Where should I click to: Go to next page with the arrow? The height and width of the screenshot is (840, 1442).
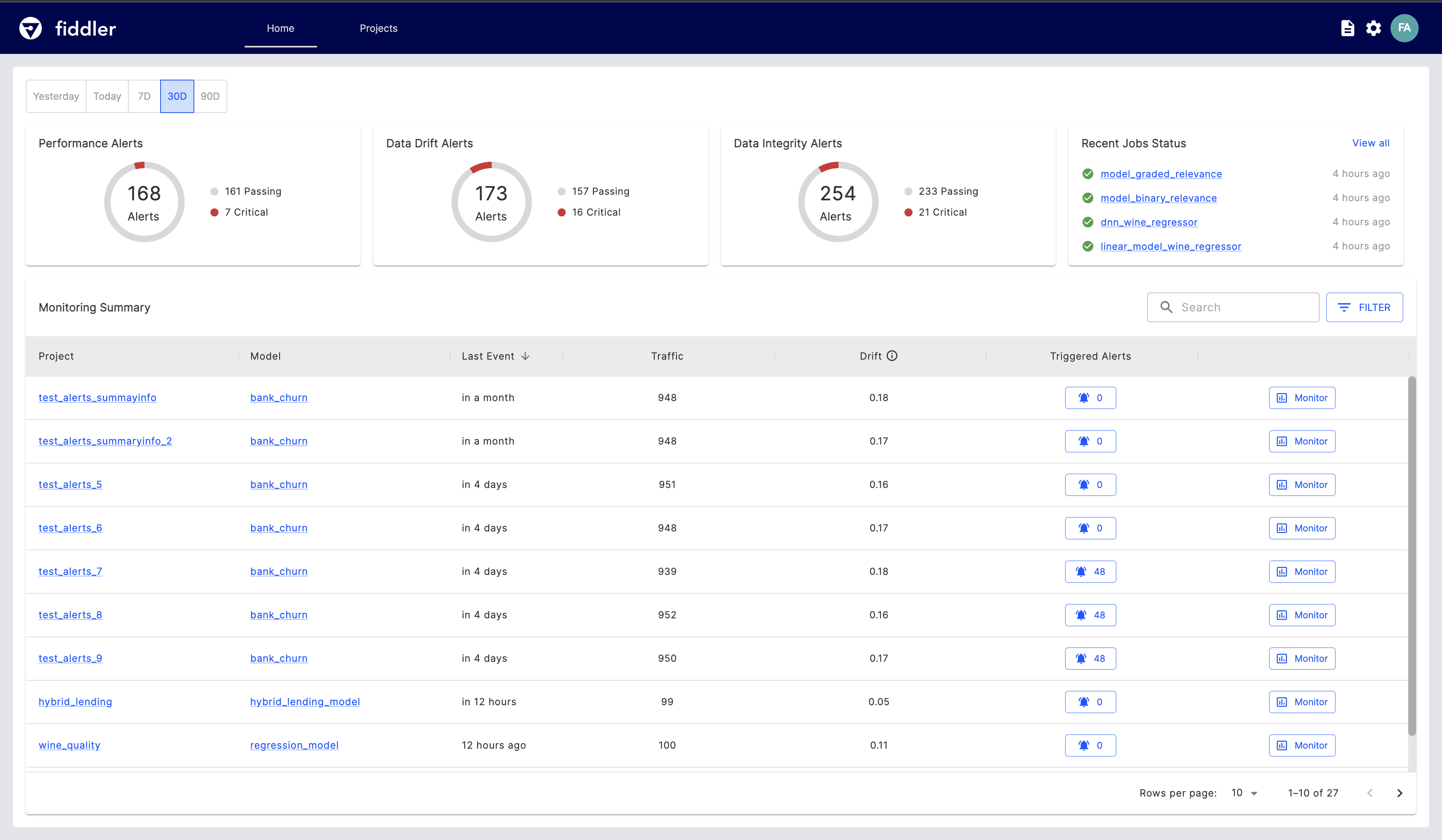(x=1400, y=793)
